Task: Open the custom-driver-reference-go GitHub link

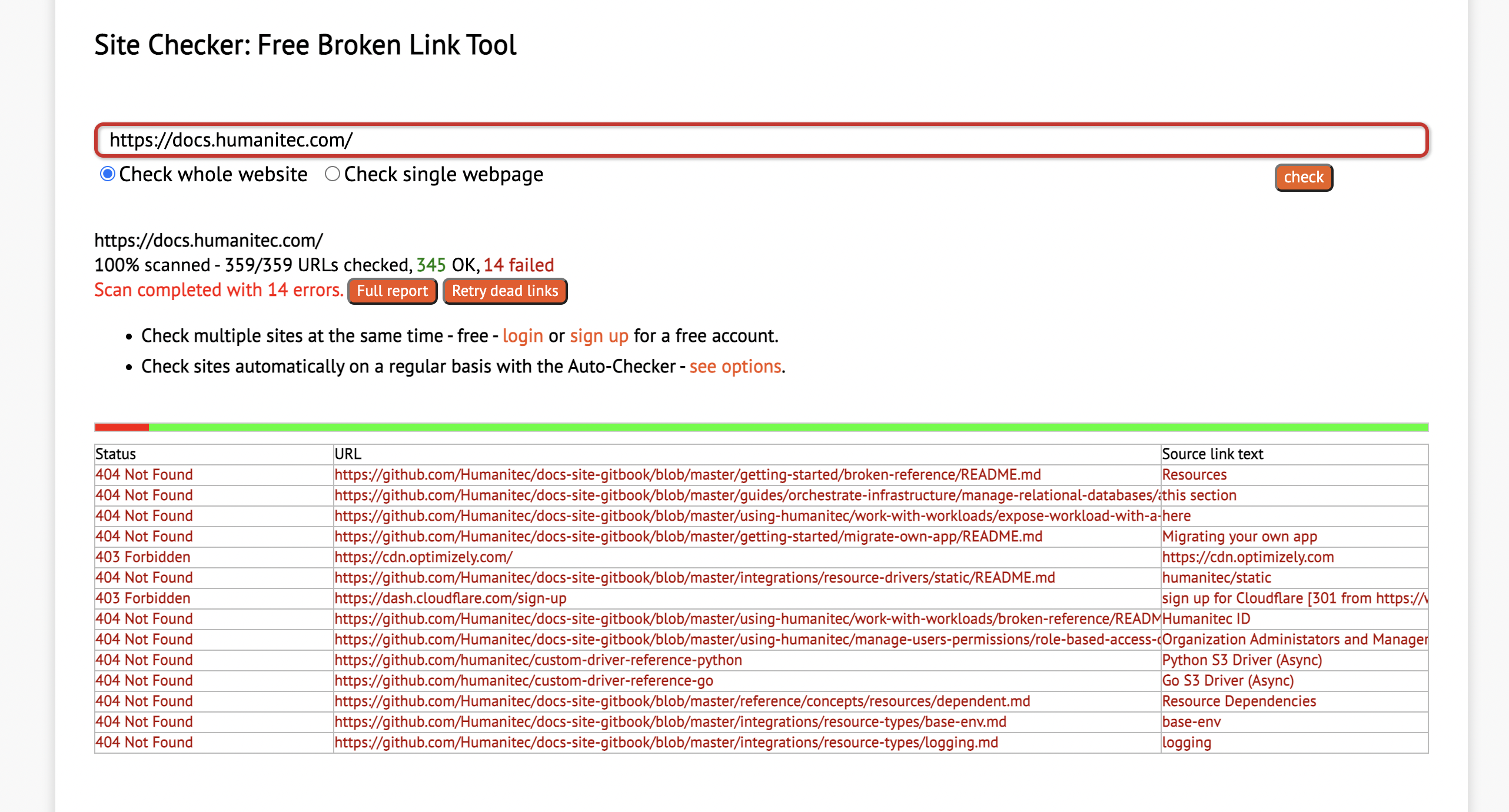Action: pyautogui.click(x=524, y=680)
